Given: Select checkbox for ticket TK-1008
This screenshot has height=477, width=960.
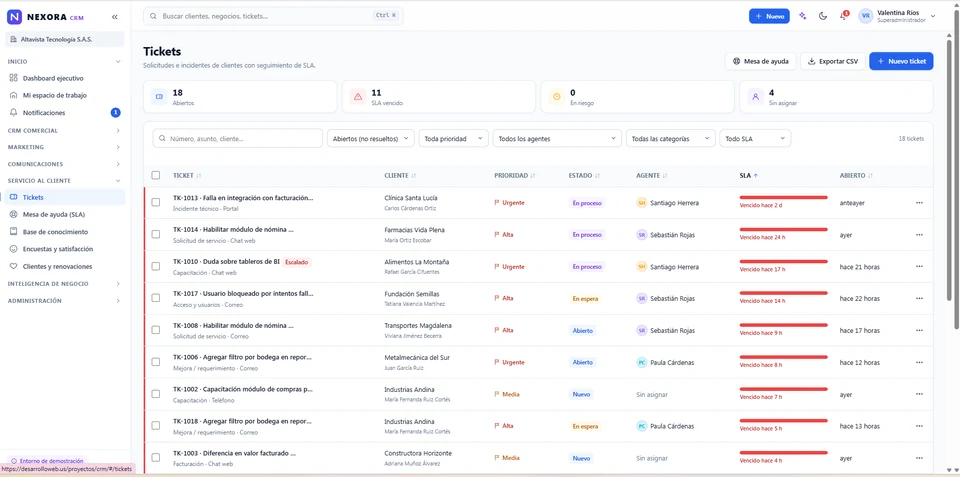Looking at the screenshot, I should pyautogui.click(x=156, y=329).
